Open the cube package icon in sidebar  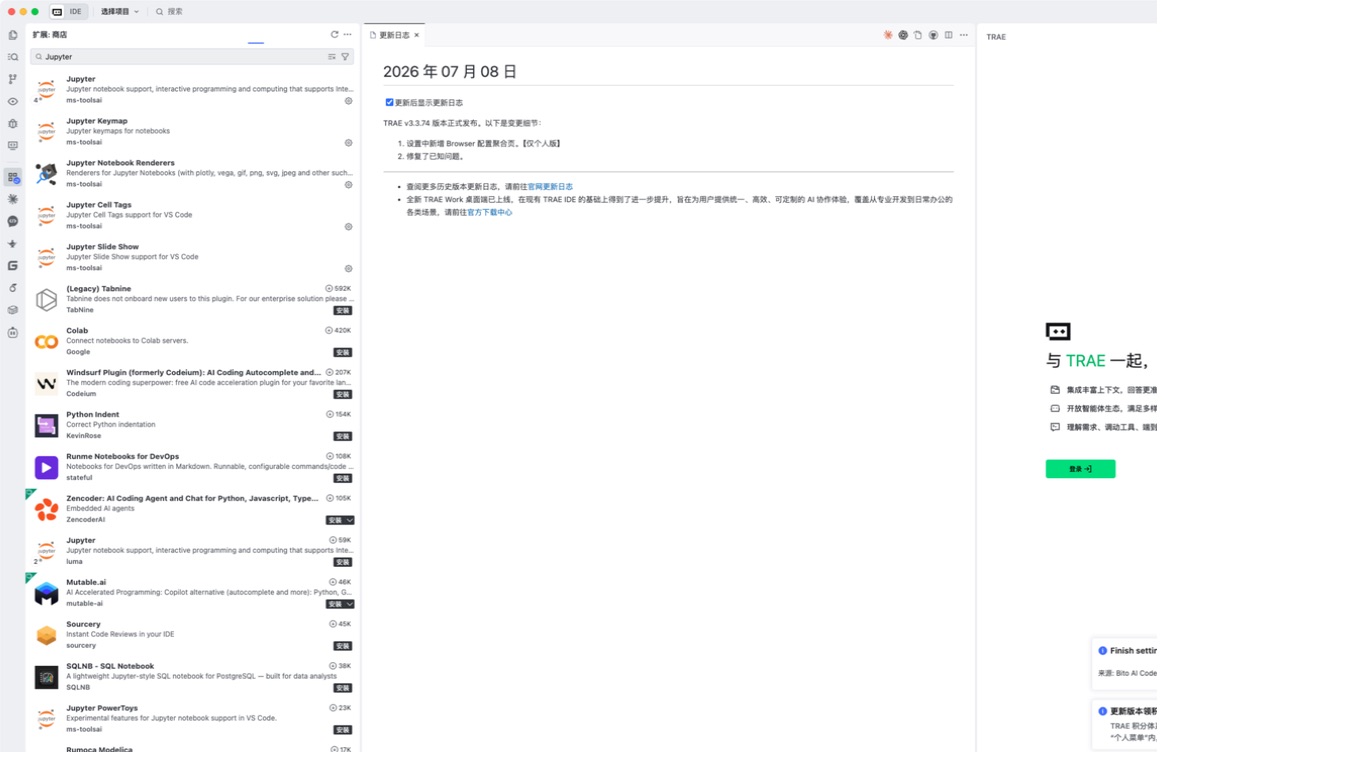tap(13, 310)
